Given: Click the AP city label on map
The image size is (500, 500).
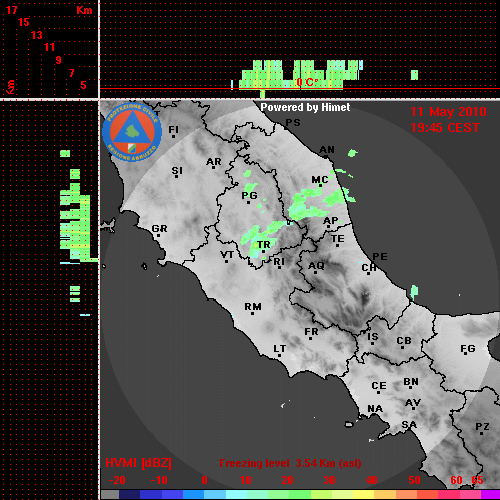Looking at the screenshot, I should 330,221.
